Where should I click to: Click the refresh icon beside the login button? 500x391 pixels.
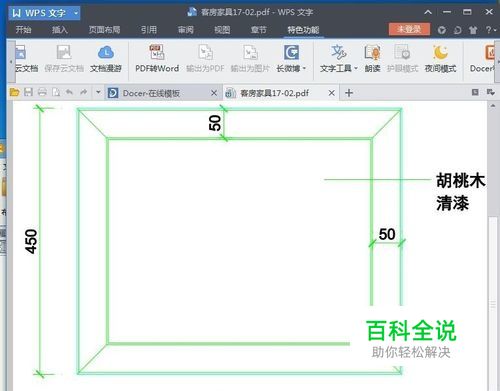[457, 30]
